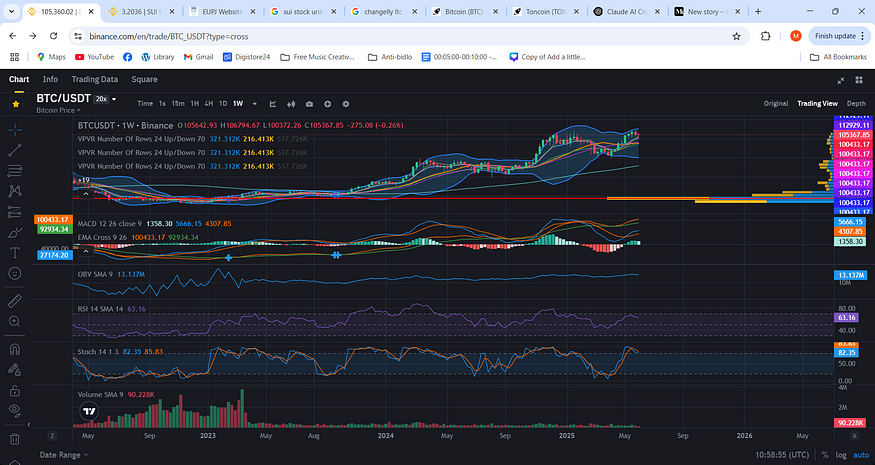Open the Square tab
This screenshot has width=875, height=465.
point(144,79)
